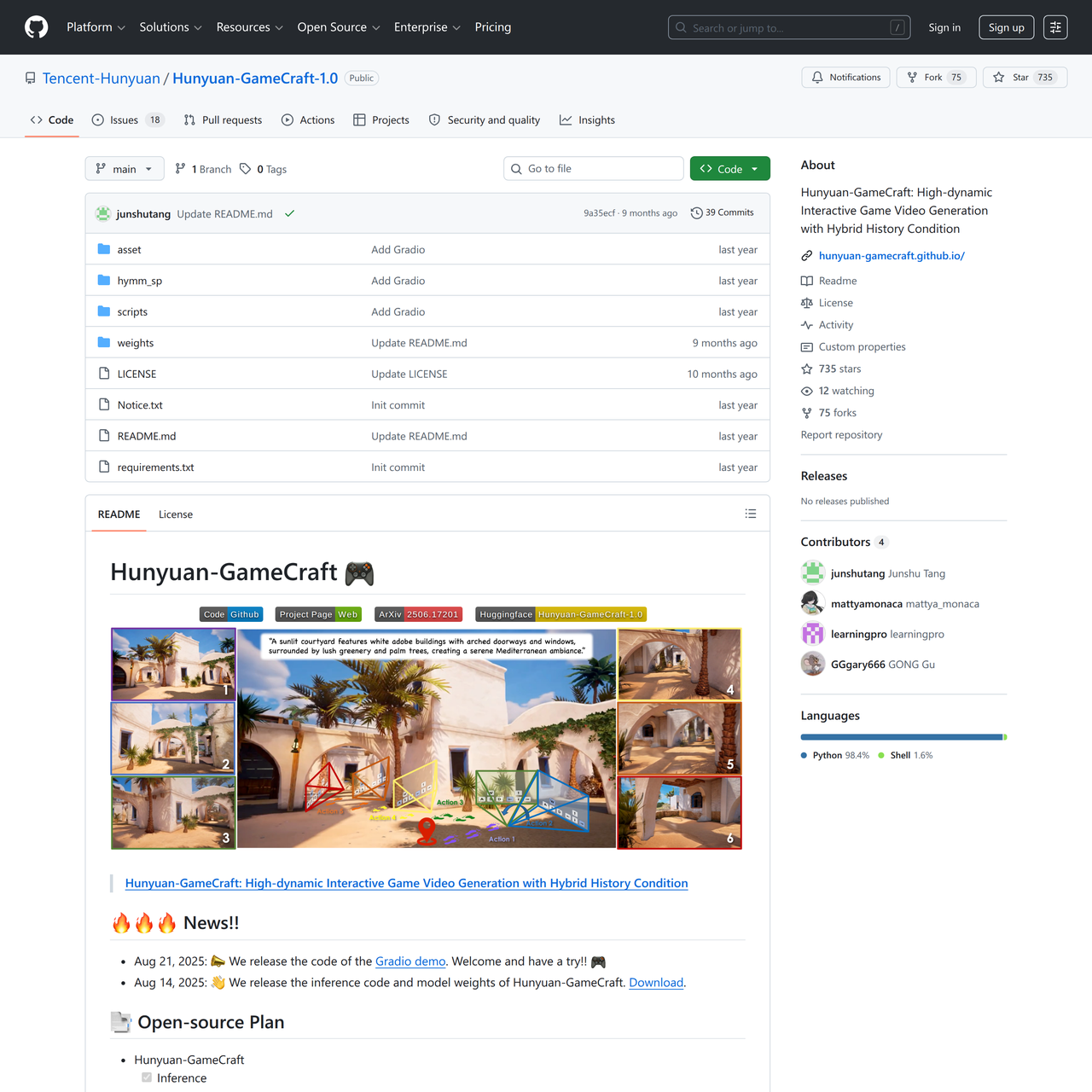Toggle the Inference task checkbox

click(x=147, y=1077)
